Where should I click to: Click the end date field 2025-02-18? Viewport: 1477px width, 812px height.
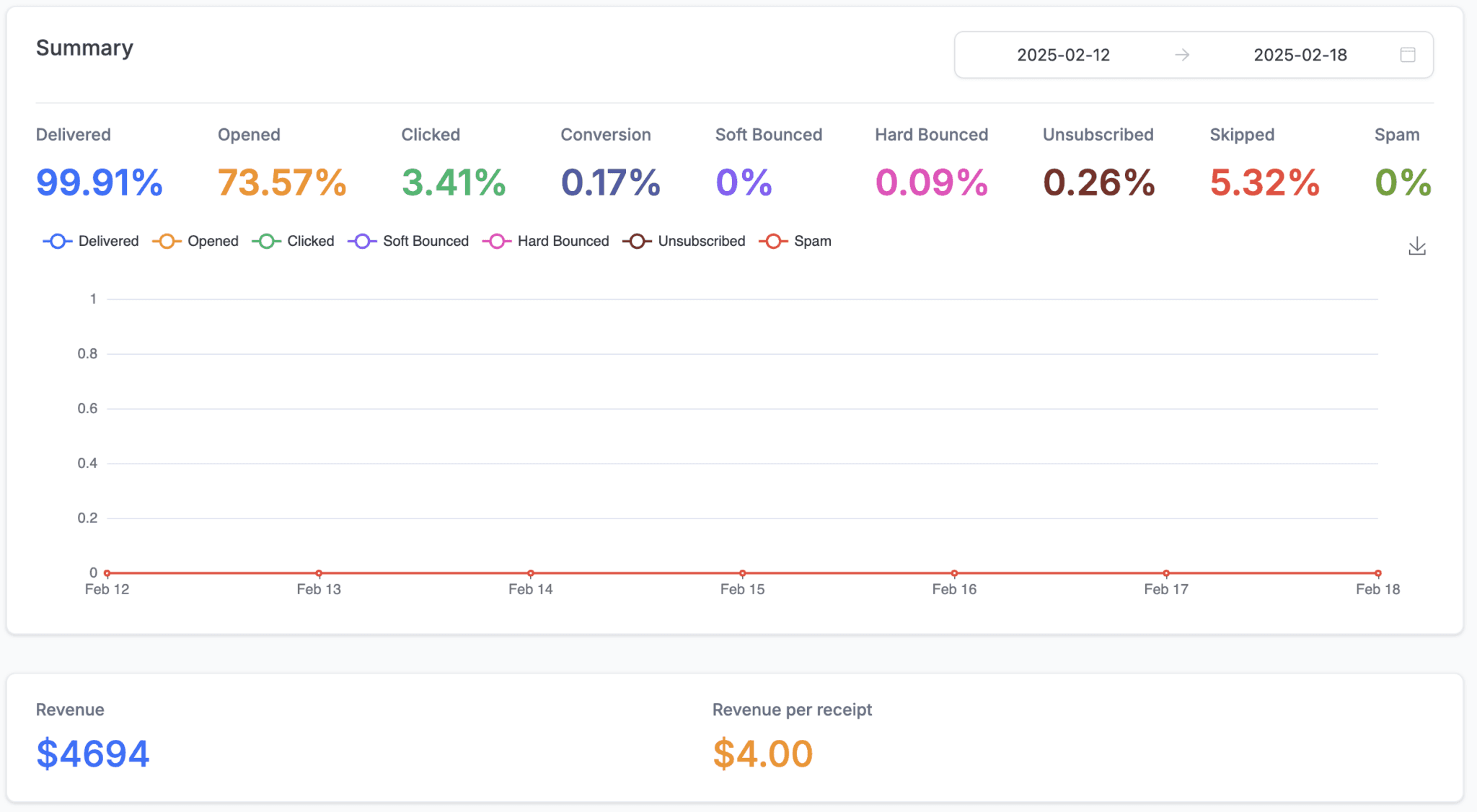tap(1300, 54)
